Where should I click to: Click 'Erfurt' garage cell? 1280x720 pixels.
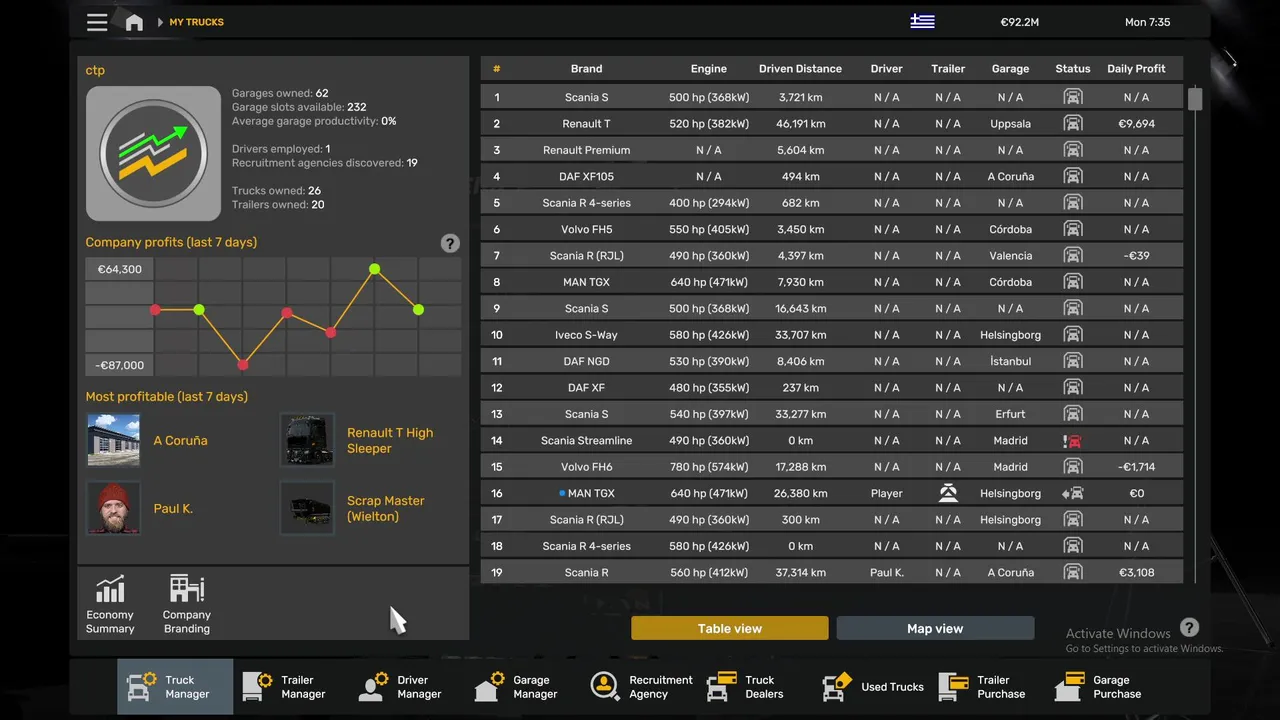(1010, 414)
